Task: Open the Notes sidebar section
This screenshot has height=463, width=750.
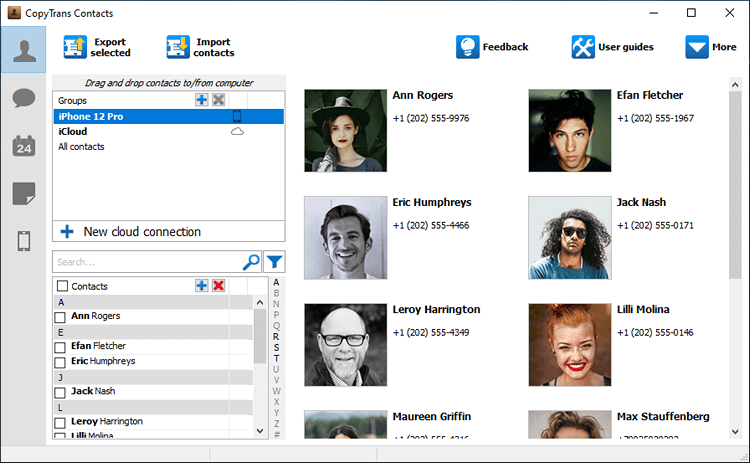Action: click(23, 193)
